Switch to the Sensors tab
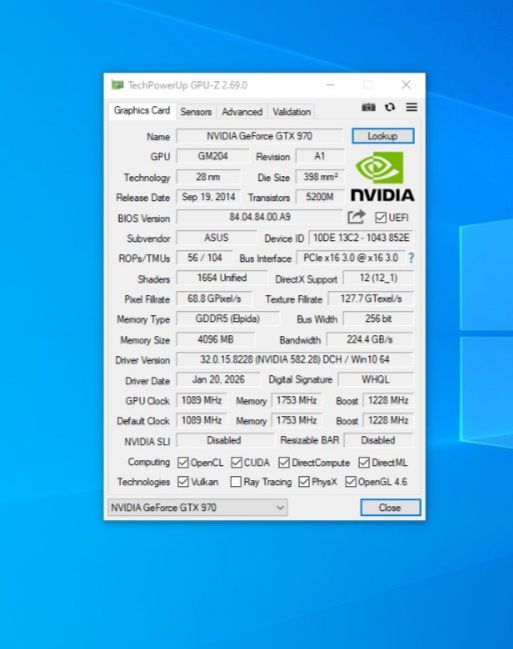 click(x=196, y=112)
